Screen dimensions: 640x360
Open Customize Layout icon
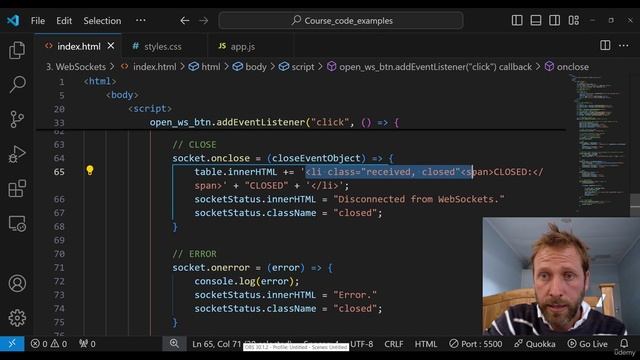click(x=573, y=20)
